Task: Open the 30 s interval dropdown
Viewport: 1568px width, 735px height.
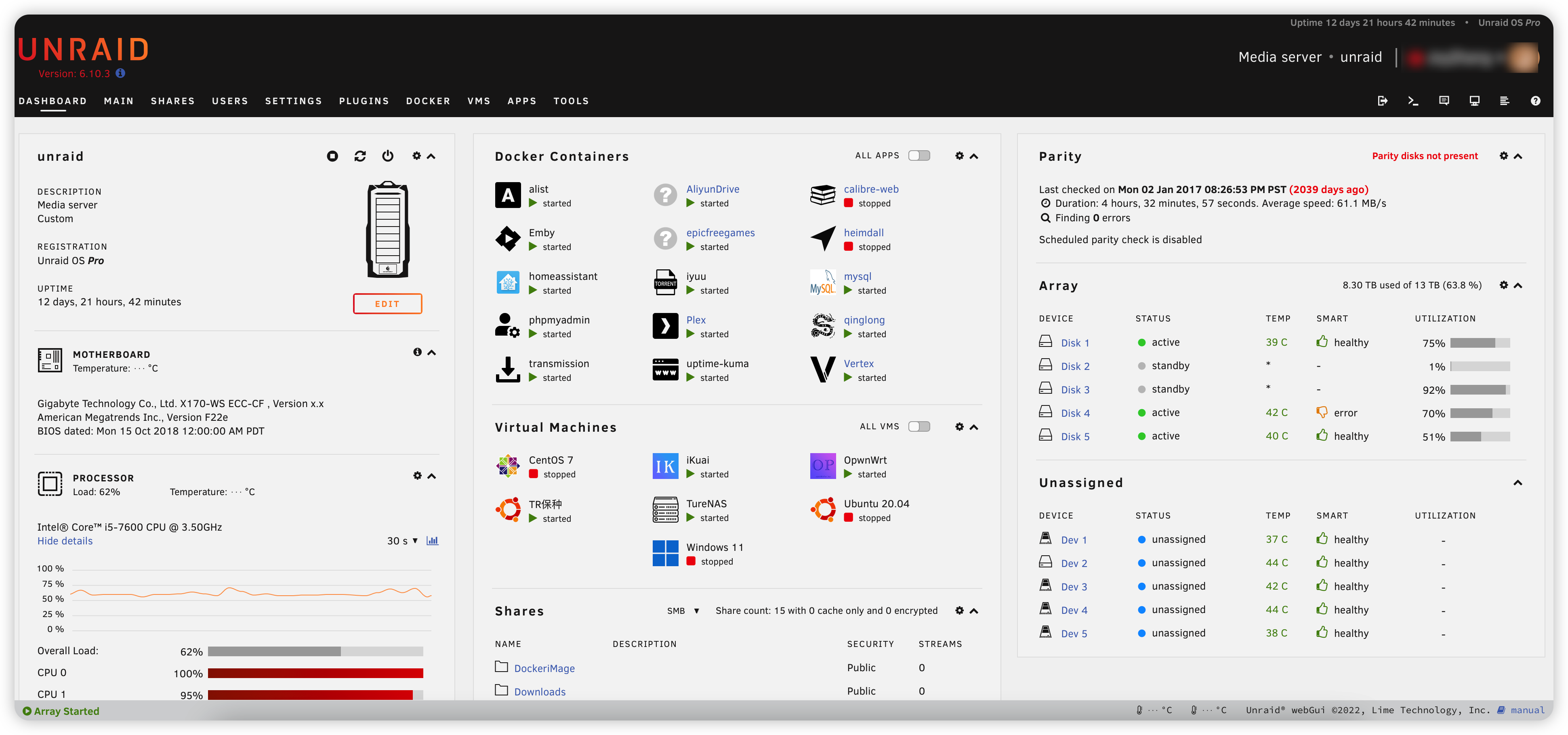Action: [403, 540]
